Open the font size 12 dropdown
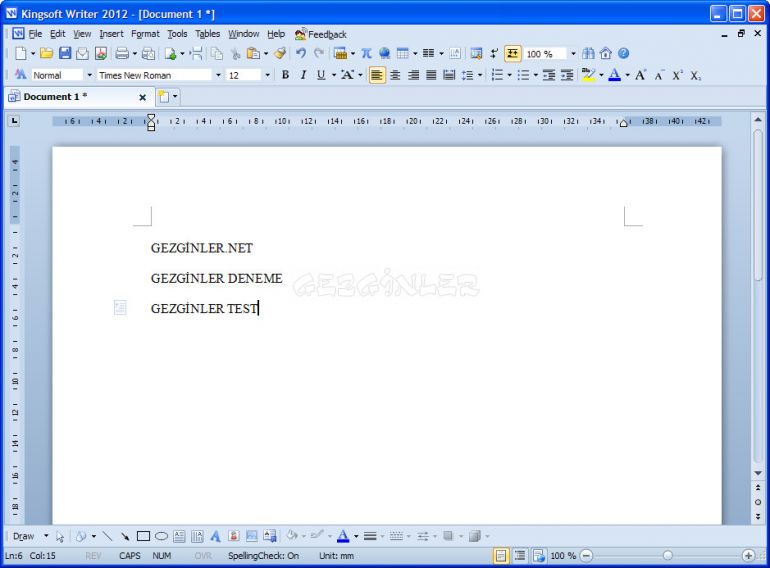 click(x=268, y=75)
